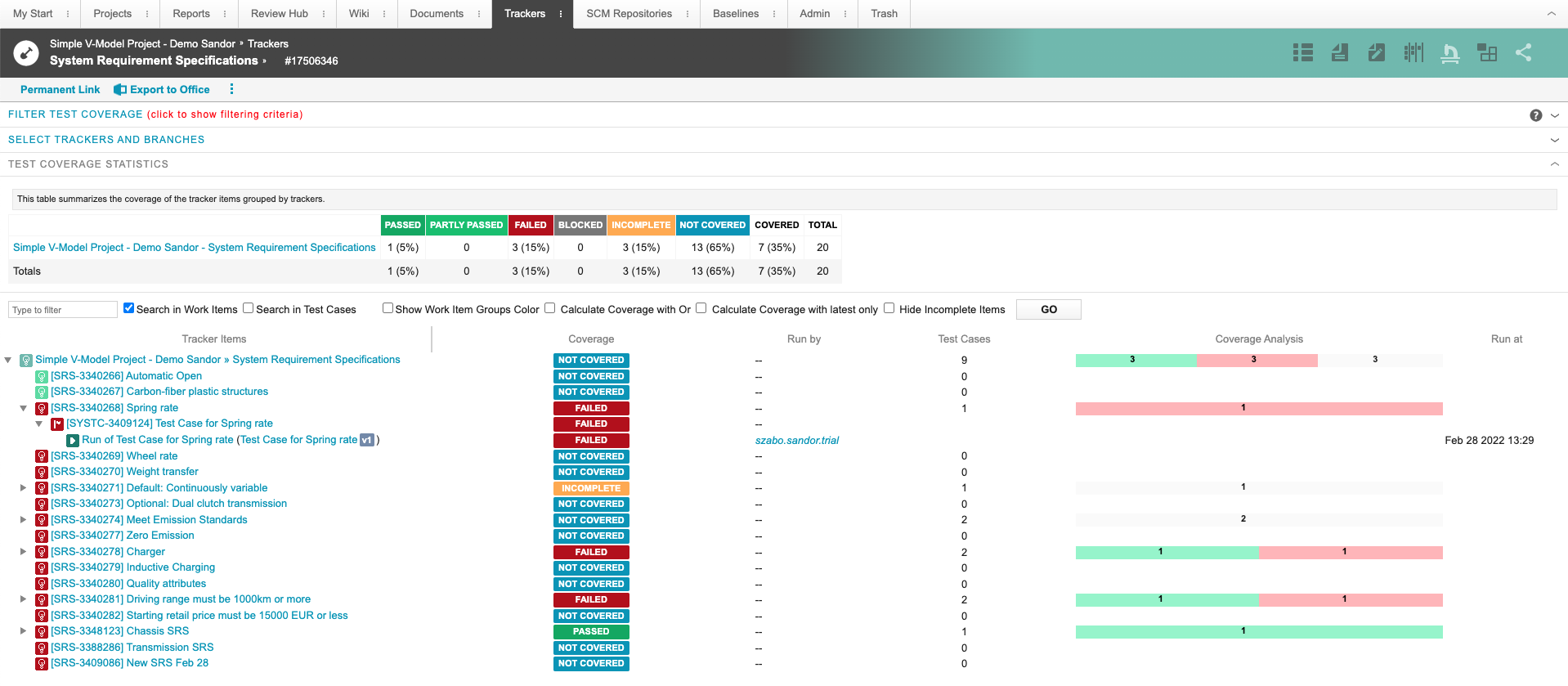Check Calculate Coverage with latest only

[701, 308]
